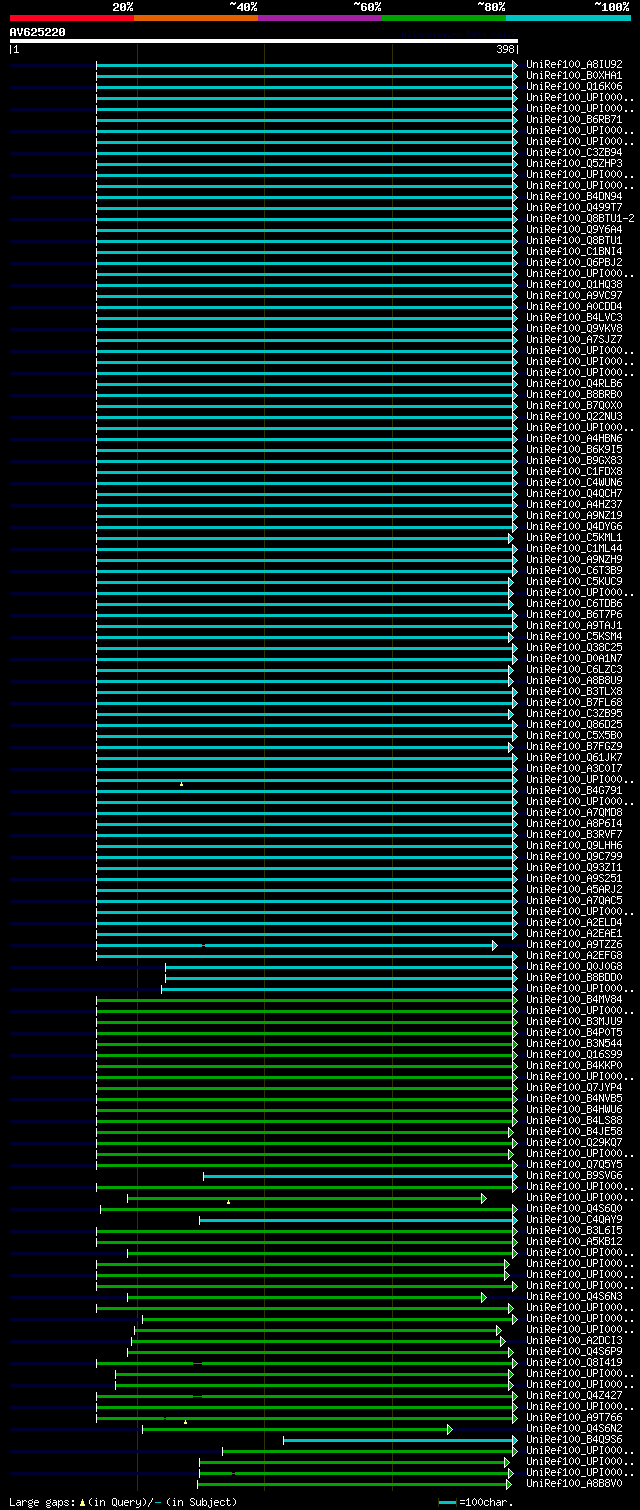Select hit label UniRef100_C4WUN6
Image resolution: width=640 pixels, height=1510 pixels.
pyautogui.click(x=574, y=483)
